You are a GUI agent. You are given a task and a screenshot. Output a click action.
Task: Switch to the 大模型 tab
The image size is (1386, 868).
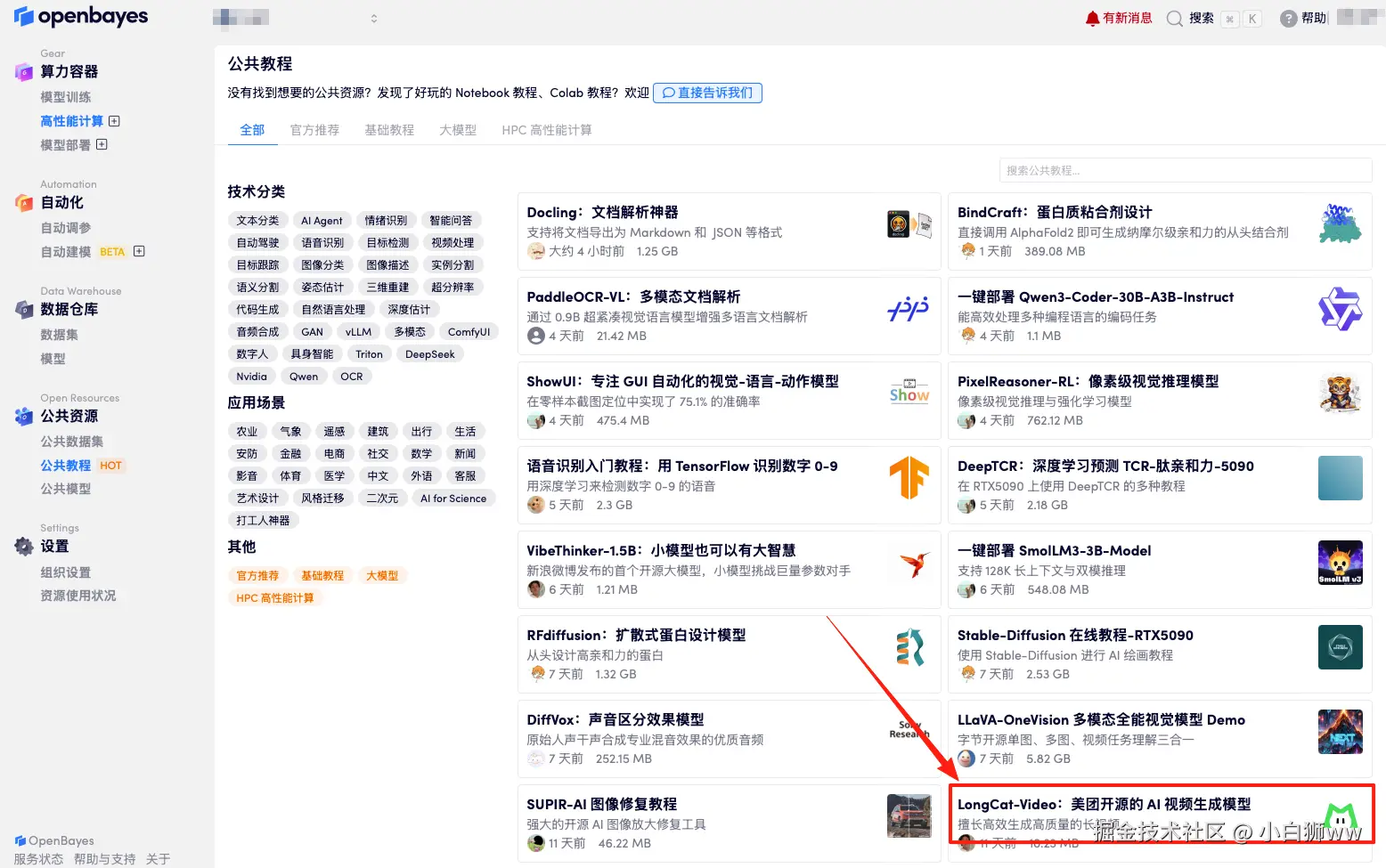click(x=458, y=130)
